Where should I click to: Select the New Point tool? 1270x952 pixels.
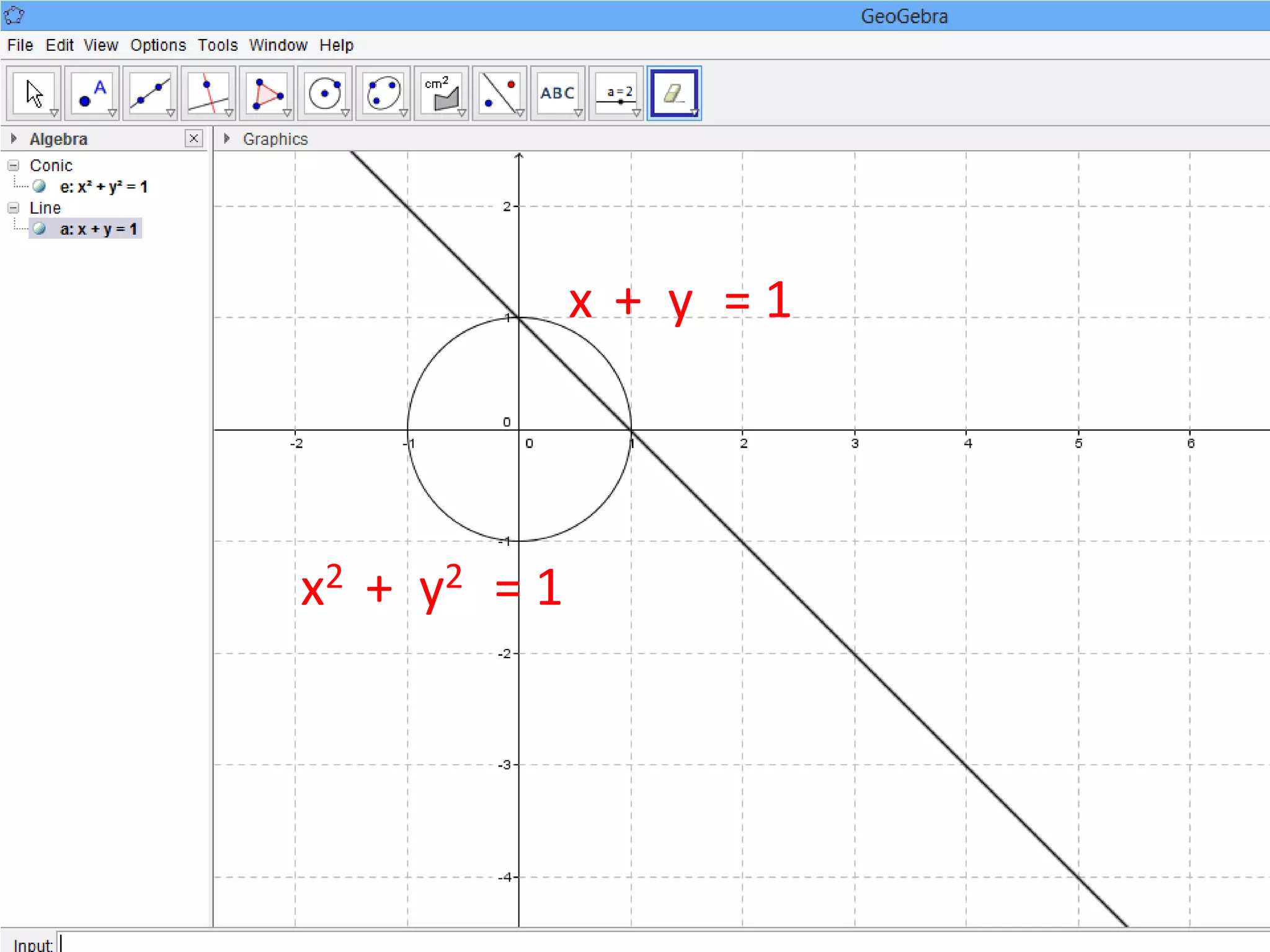tap(92, 93)
